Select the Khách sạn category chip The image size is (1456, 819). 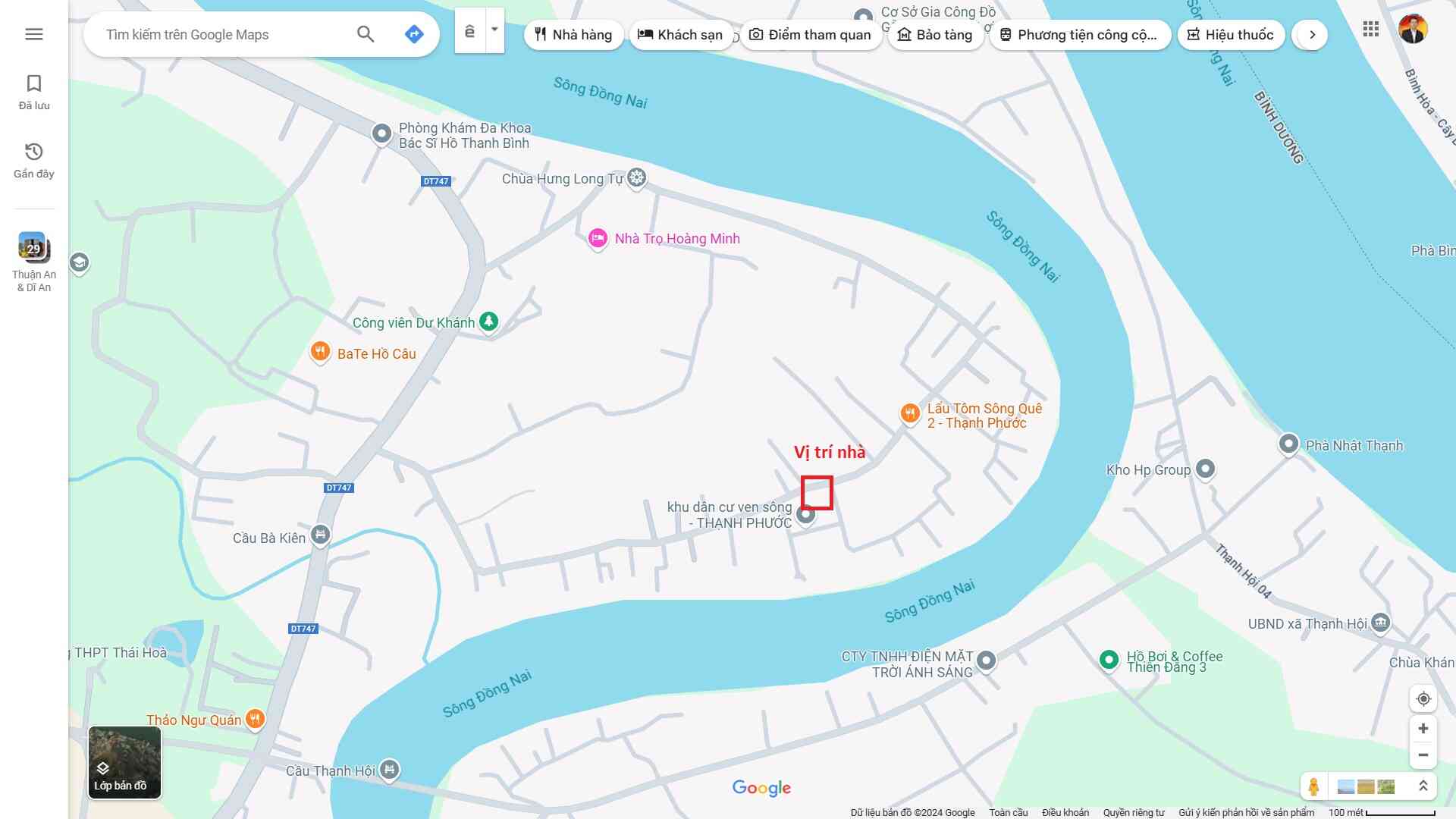click(x=680, y=35)
